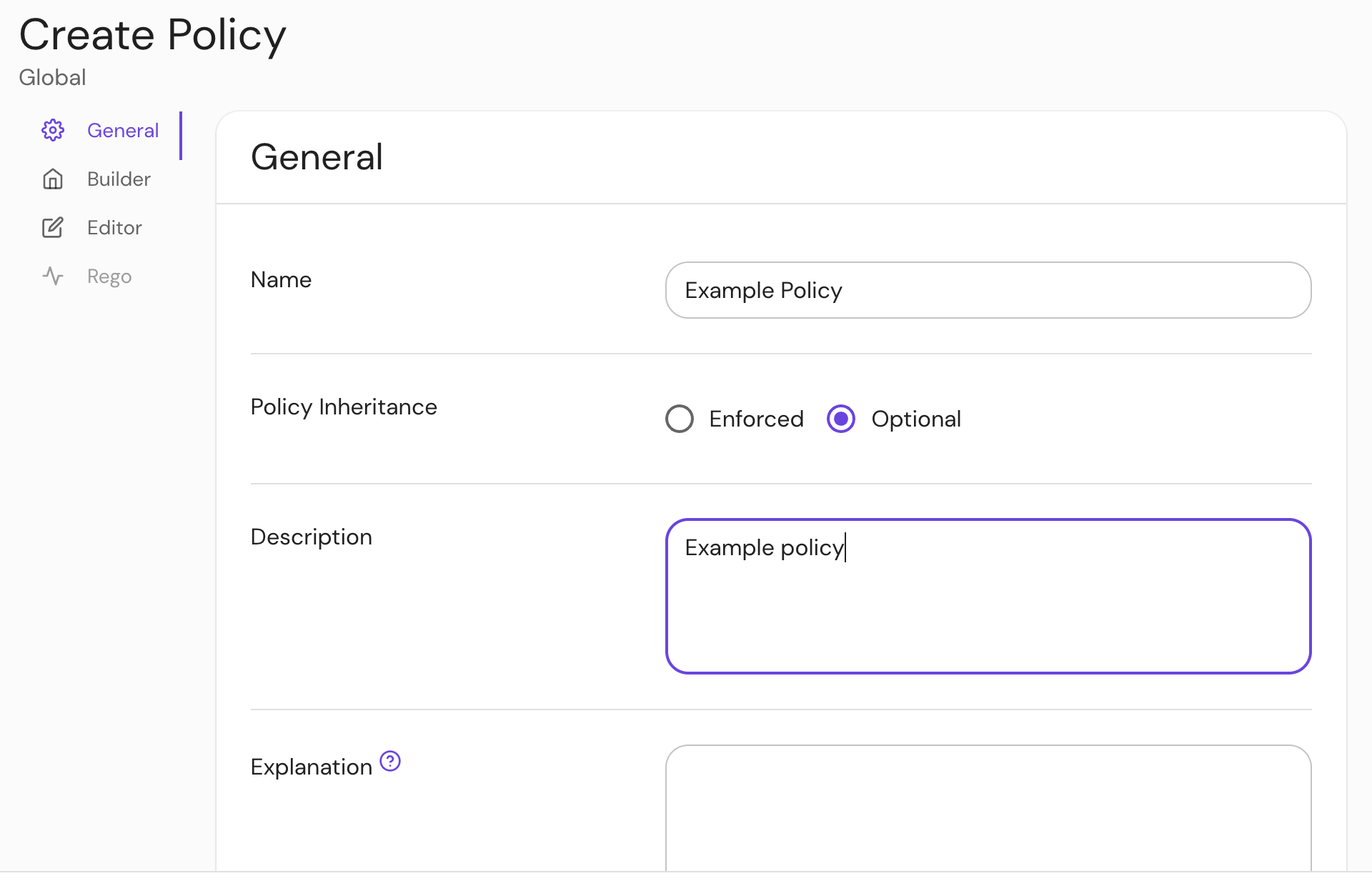The width and height of the screenshot is (1372, 886).
Task: Click the house icon beside Builder
Action: point(52,179)
